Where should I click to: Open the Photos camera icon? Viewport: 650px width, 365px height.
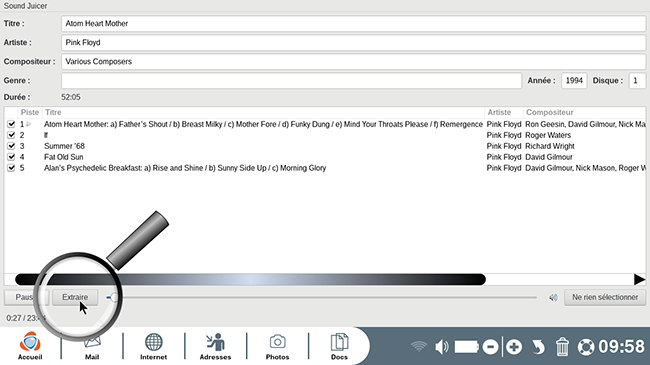(x=277, y=346)
